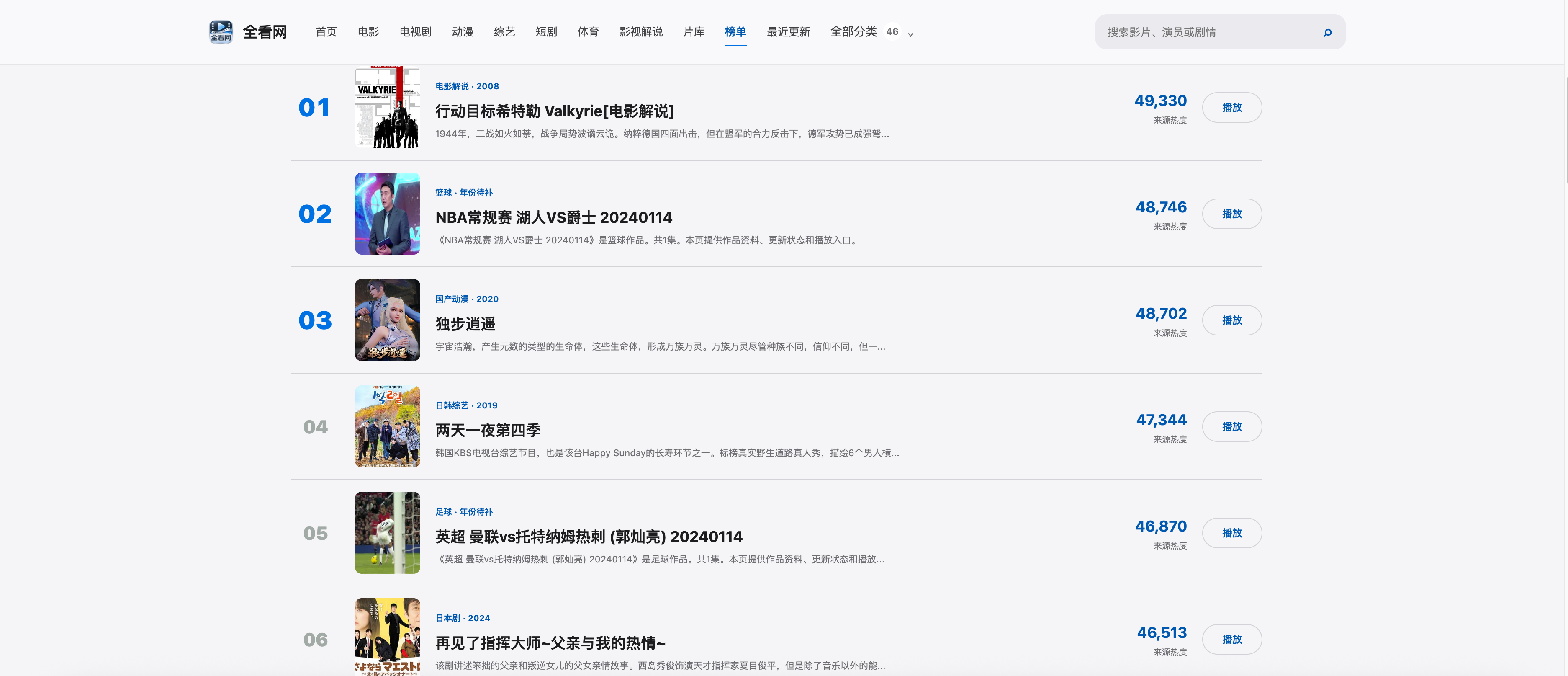The height and width of the screenshot is (676, 1568).
Task: Open title 两天一夜第四季
Action: click(x=488, y=430)
